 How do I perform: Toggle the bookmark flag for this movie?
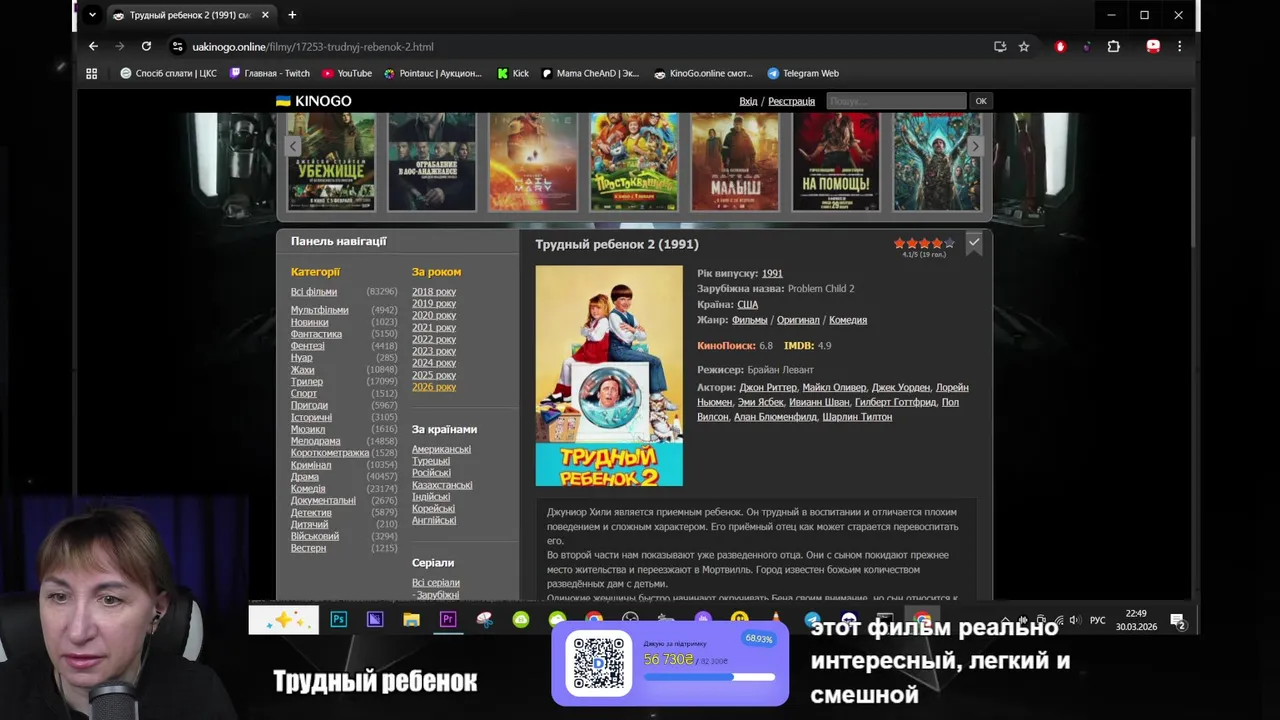(974, 244)
